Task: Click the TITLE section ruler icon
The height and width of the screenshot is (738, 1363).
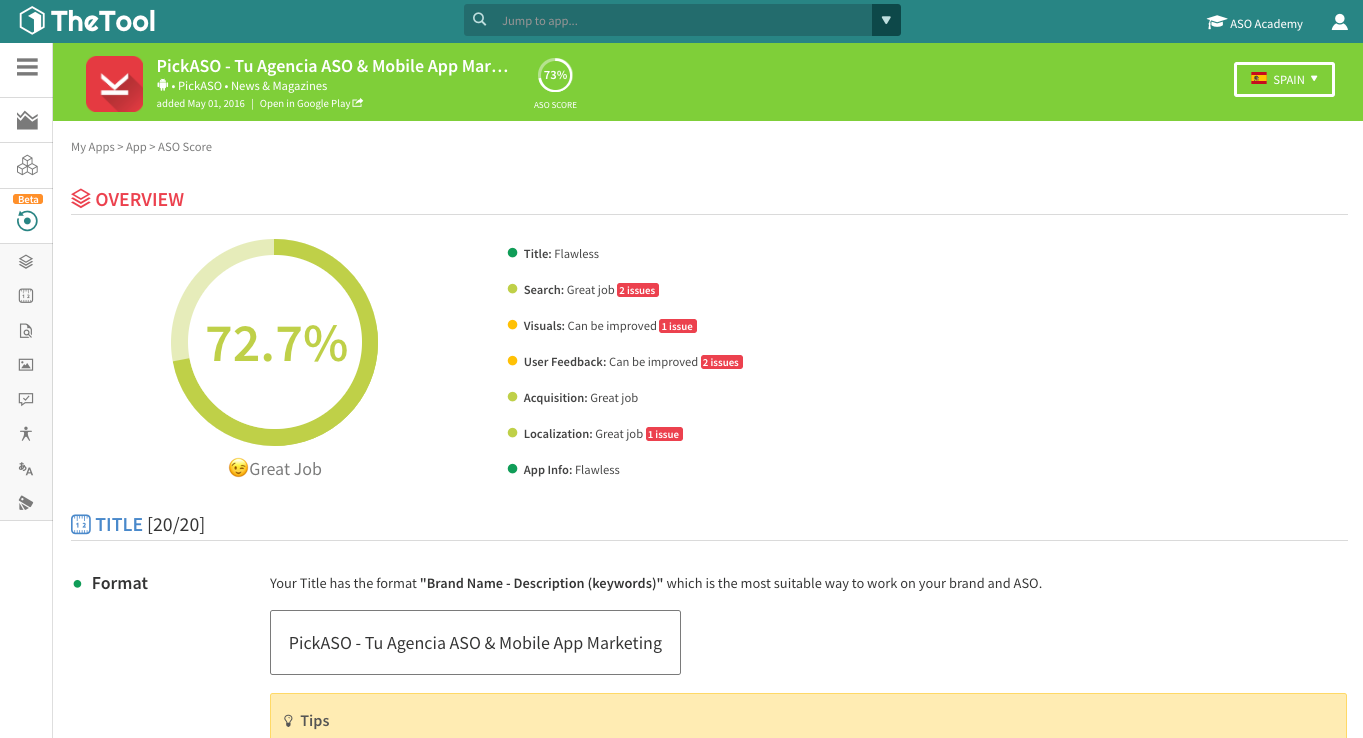Action: point(81,524)
